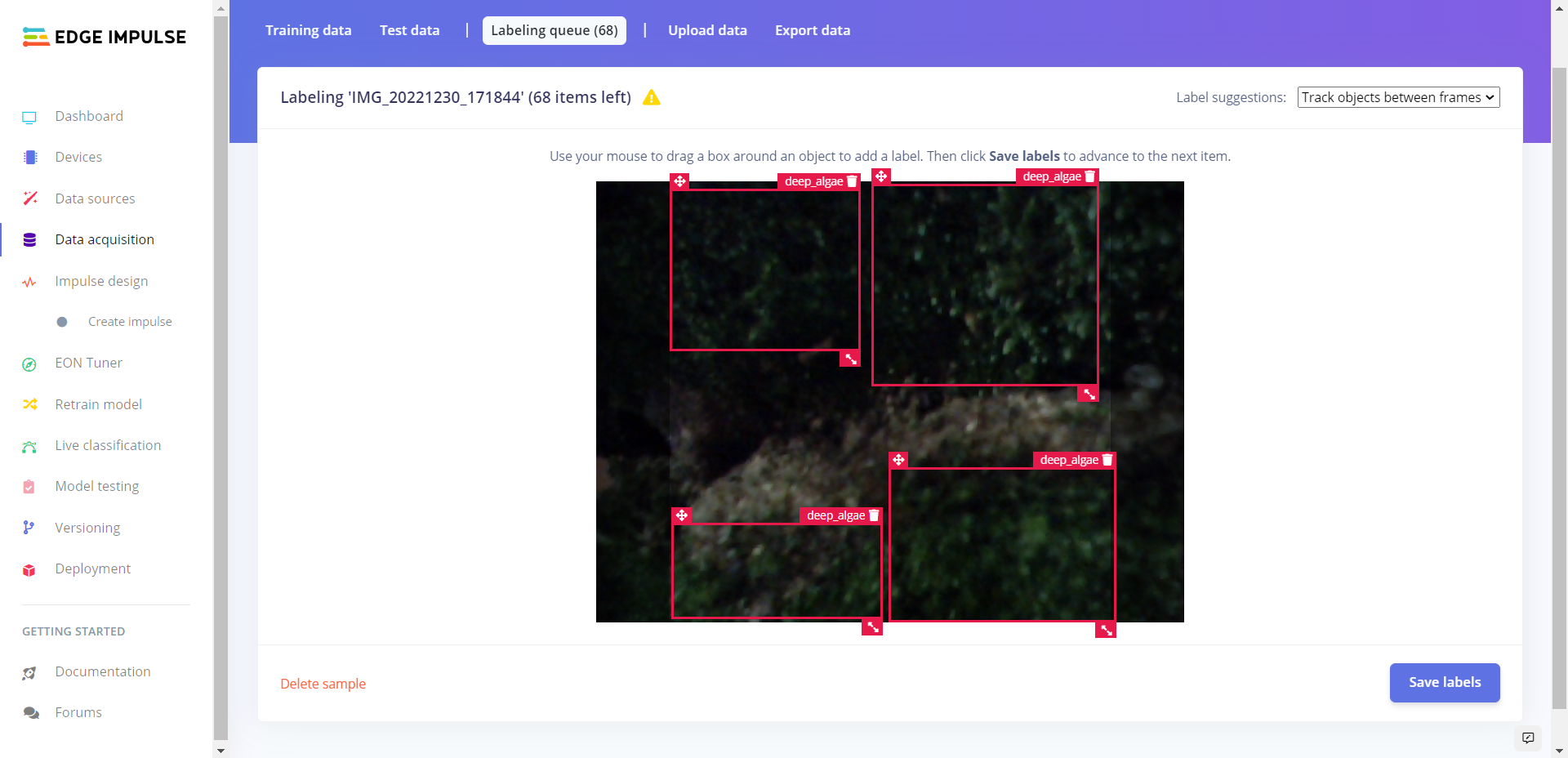
Task: Go to Devices in the sidebar
Action: 78,157
